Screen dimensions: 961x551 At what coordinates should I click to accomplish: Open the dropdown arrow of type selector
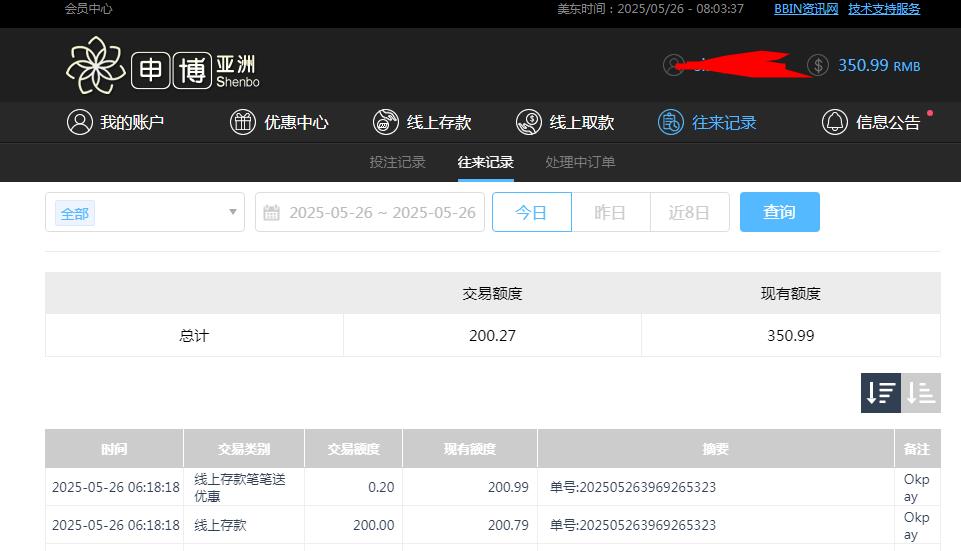coord(233,212)
